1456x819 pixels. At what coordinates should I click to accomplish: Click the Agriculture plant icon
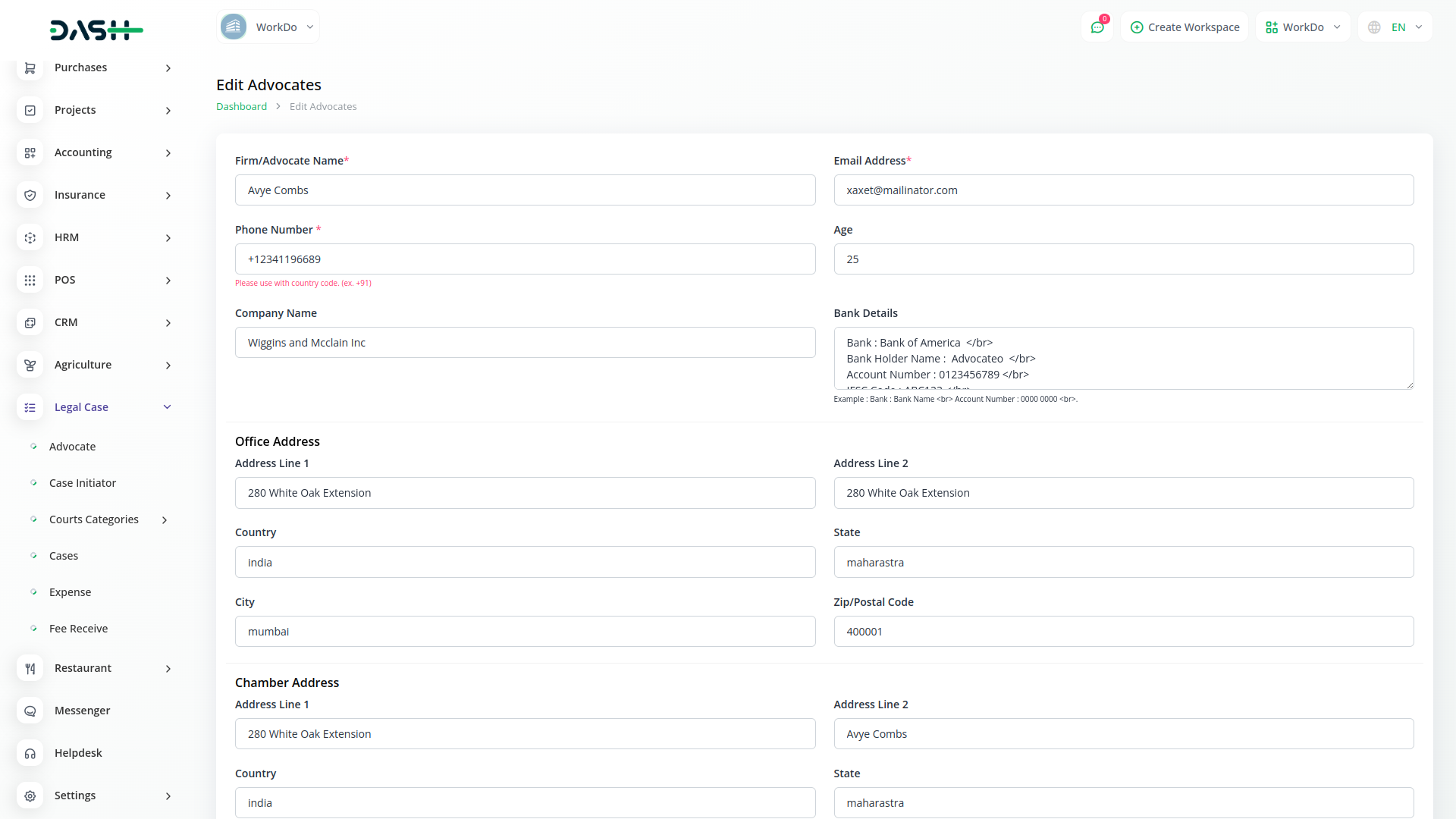[x=30, y=365]
